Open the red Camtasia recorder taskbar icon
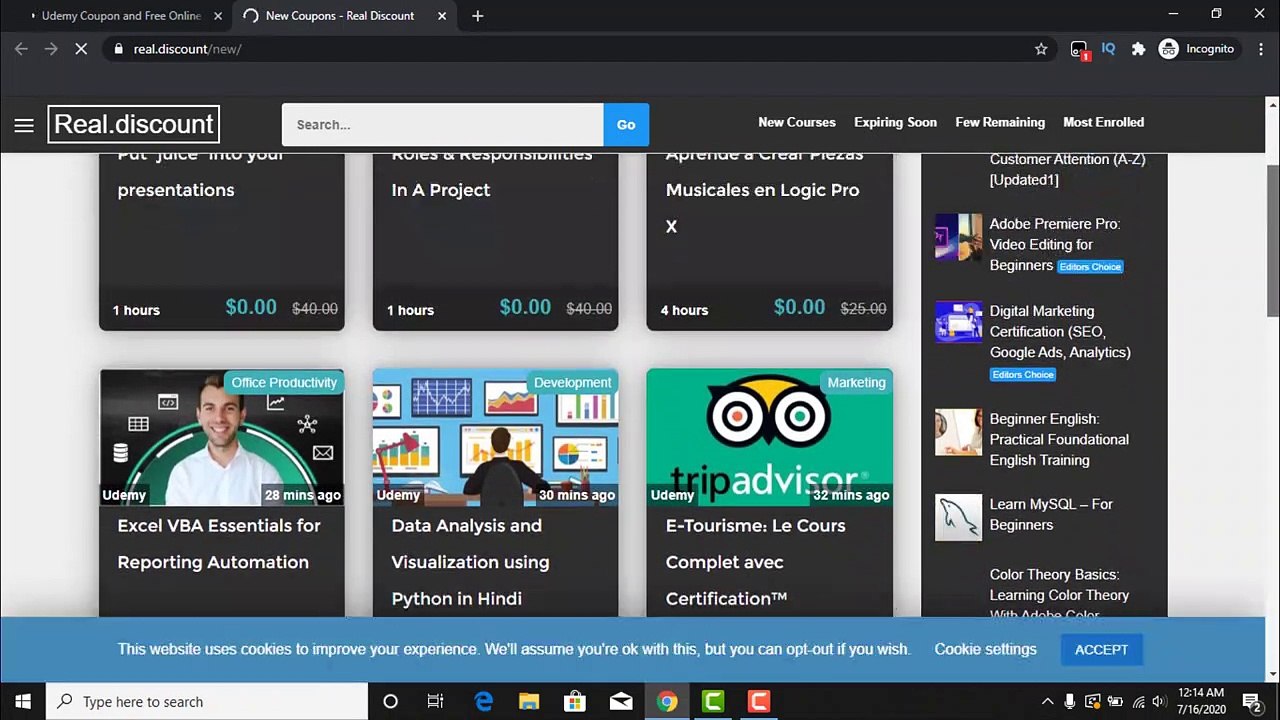 759,701
